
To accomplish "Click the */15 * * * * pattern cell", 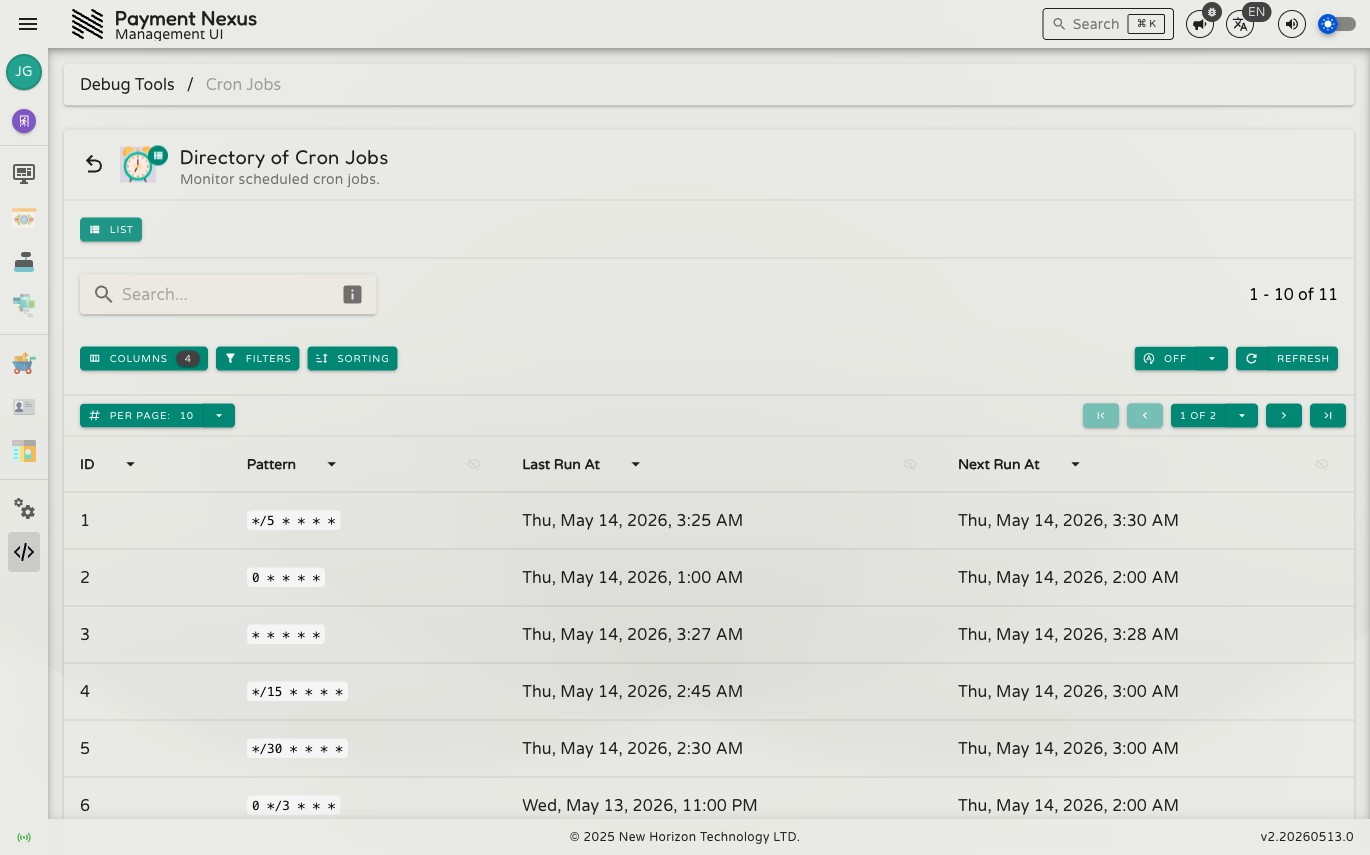I will coord(297,691).
